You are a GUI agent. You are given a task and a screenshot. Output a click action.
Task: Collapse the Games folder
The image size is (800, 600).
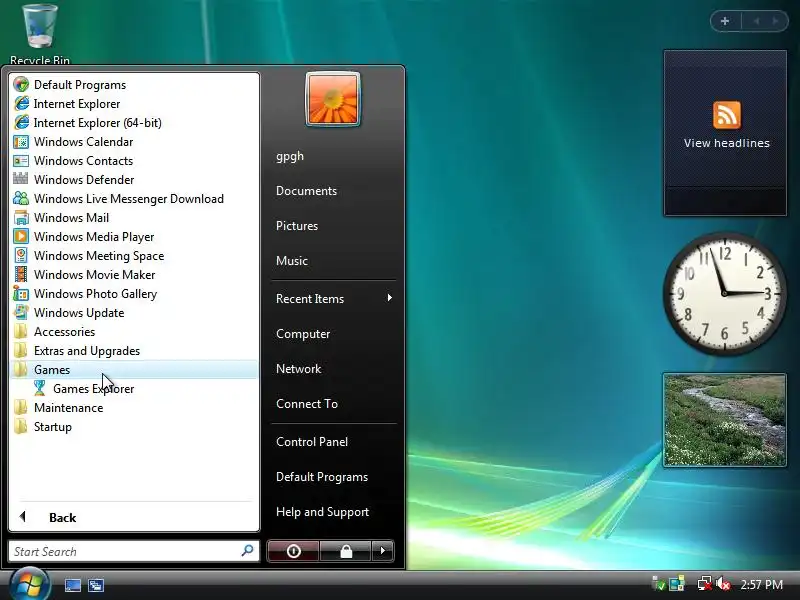click(134, 369)
